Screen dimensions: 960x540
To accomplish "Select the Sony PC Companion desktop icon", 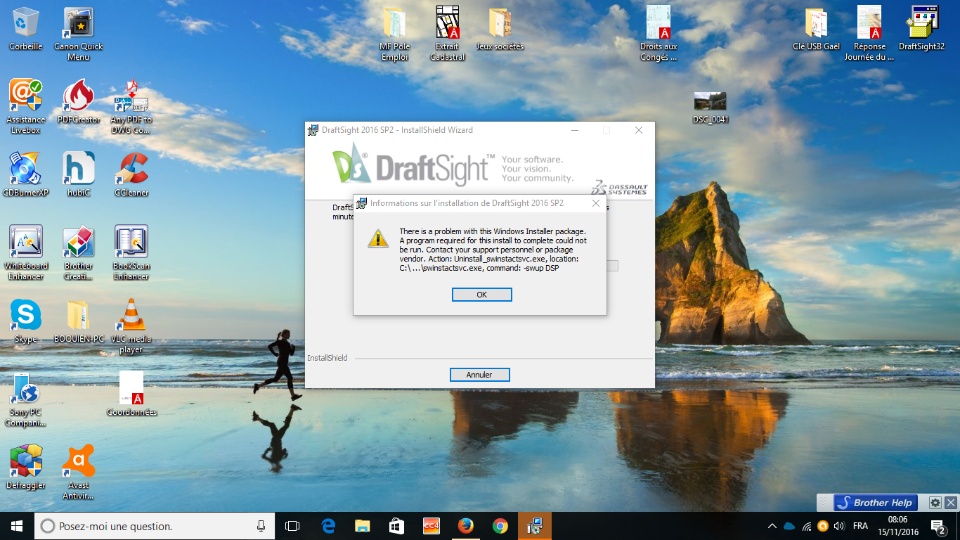I will [x=25, y=399].
